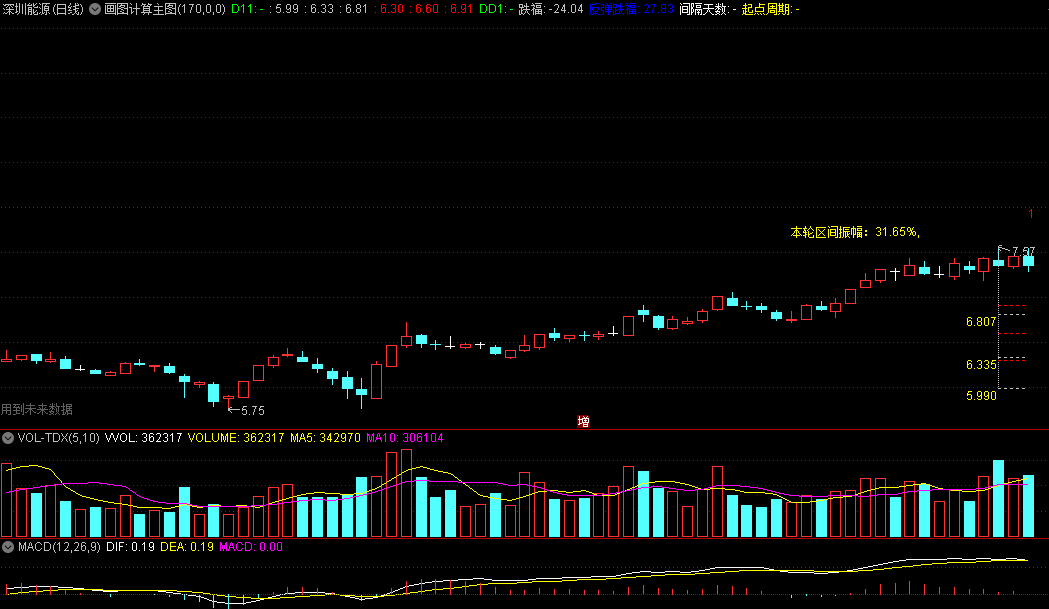Open the main chart indicator dropdown arrow

[x=95, y=9]
